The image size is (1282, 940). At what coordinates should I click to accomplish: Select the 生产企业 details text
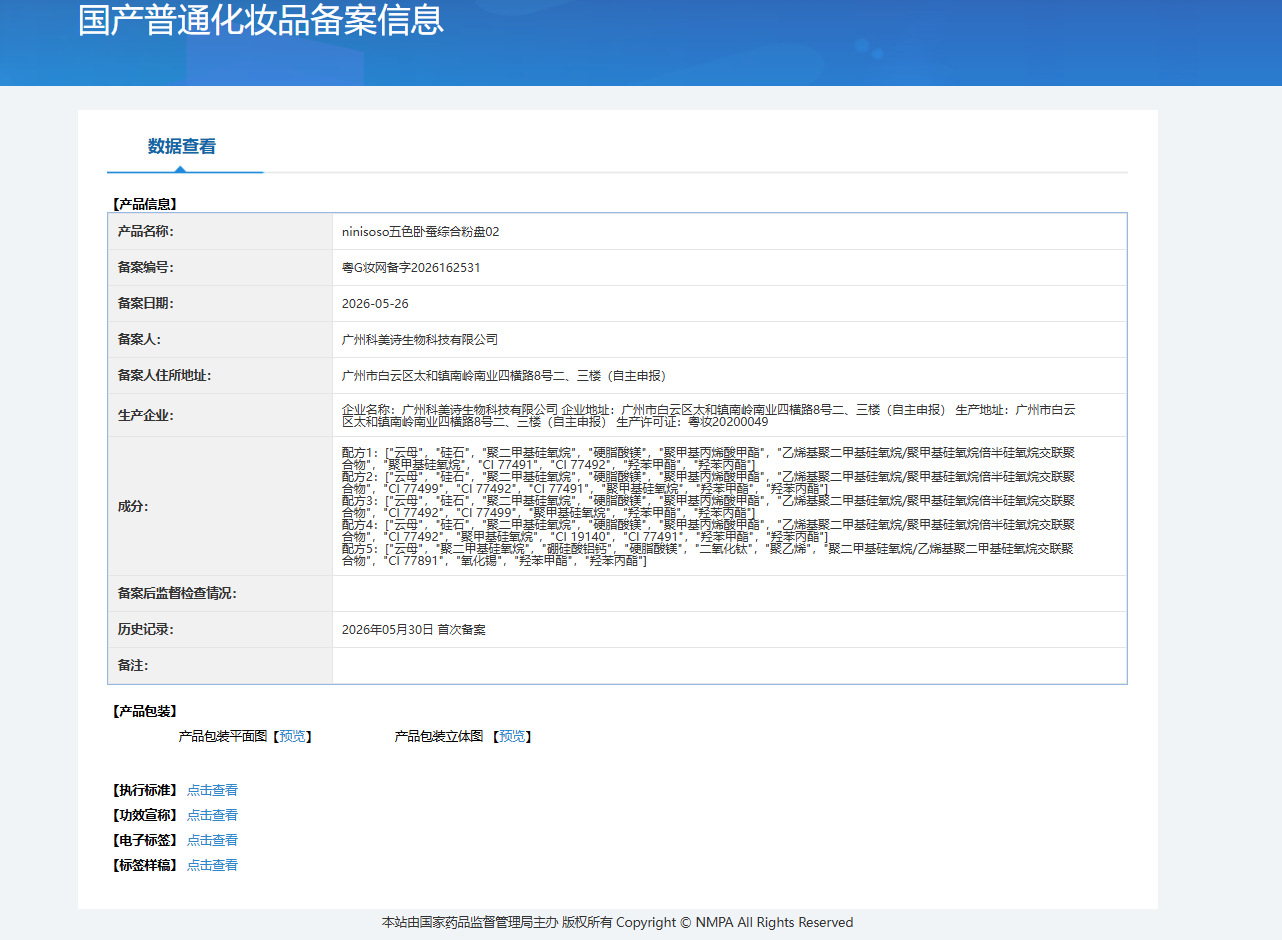click(709, 415)
